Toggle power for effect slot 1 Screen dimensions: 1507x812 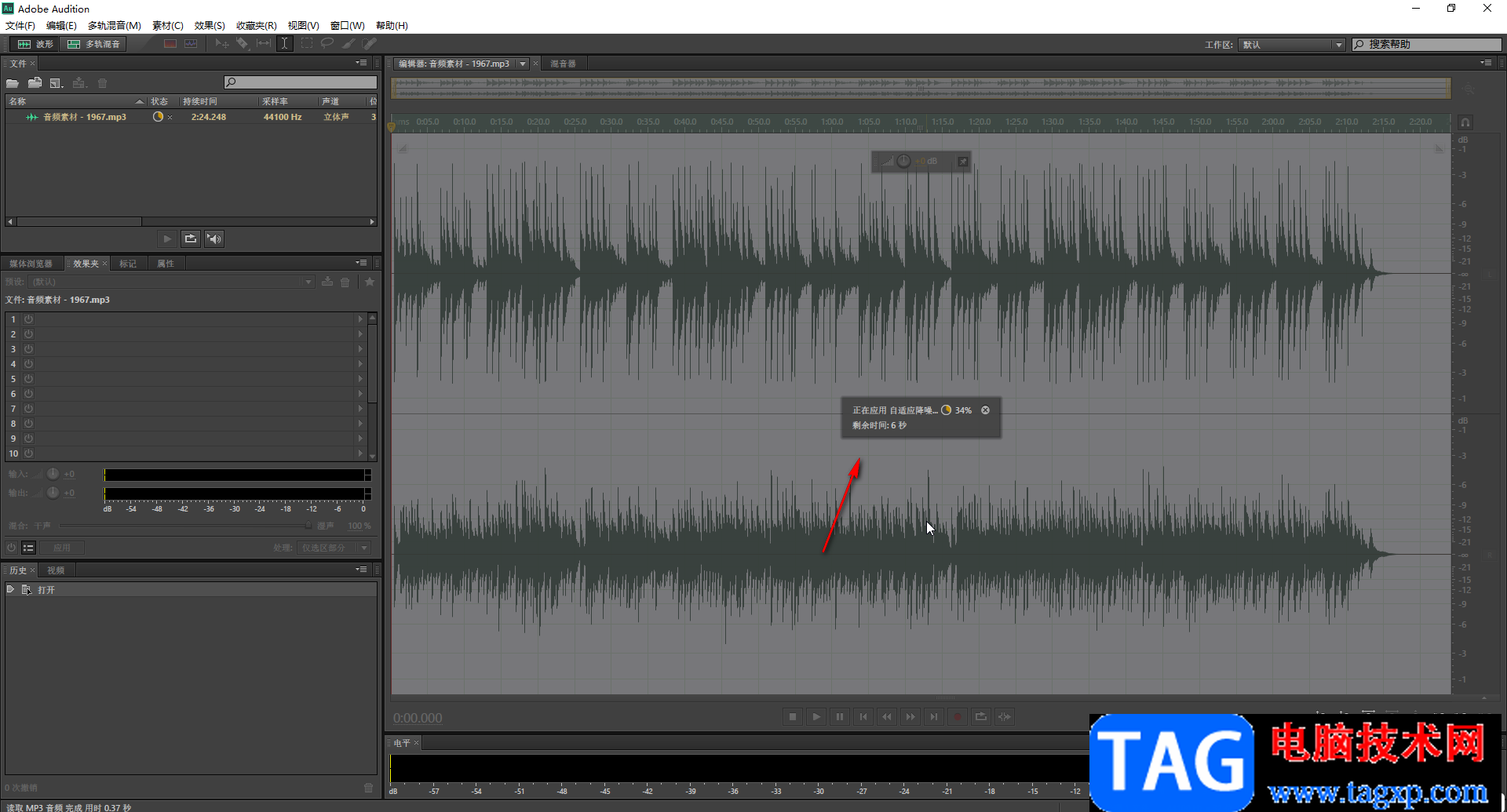point(28,319)
